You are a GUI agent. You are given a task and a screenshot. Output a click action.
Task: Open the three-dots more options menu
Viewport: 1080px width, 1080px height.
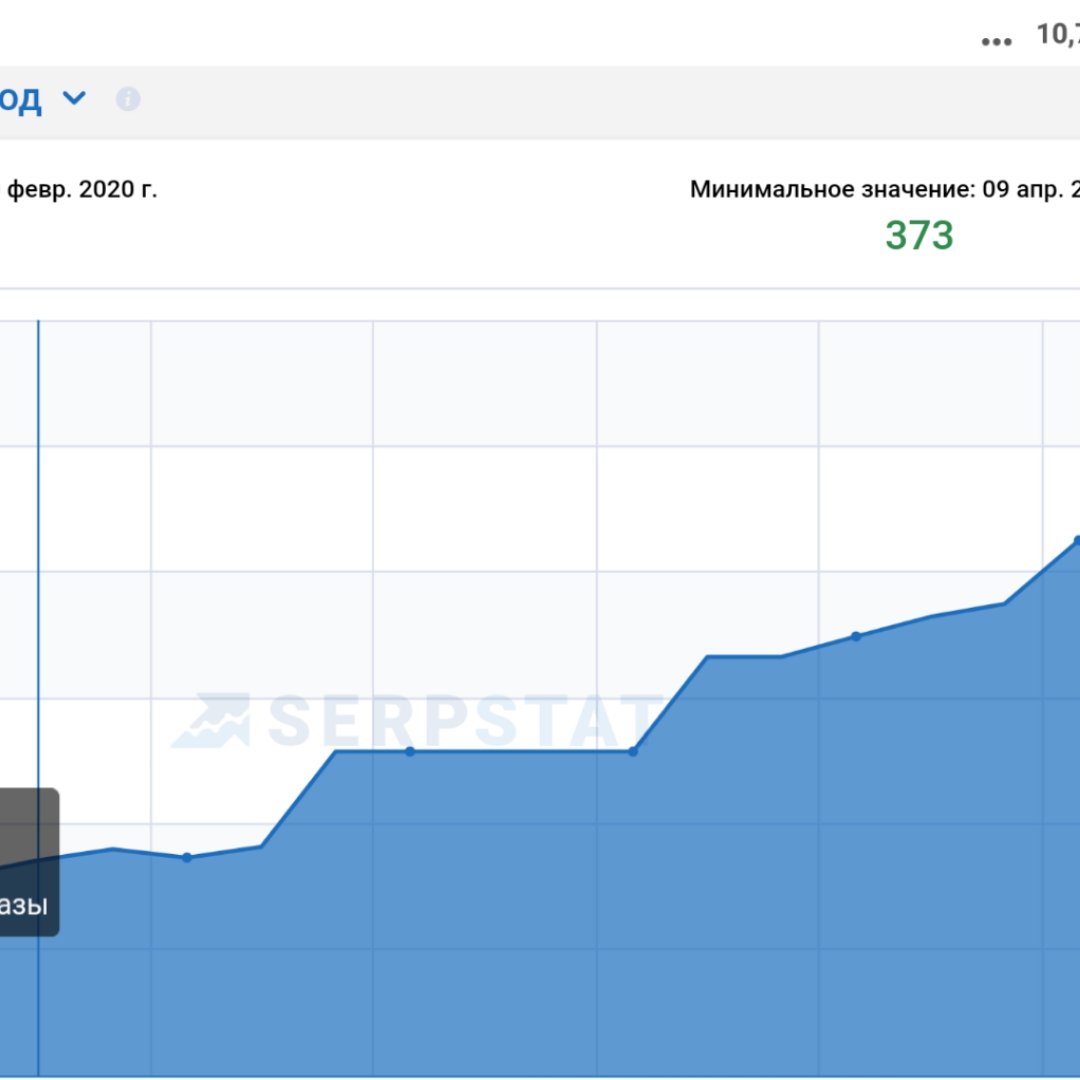click(996, 41)
